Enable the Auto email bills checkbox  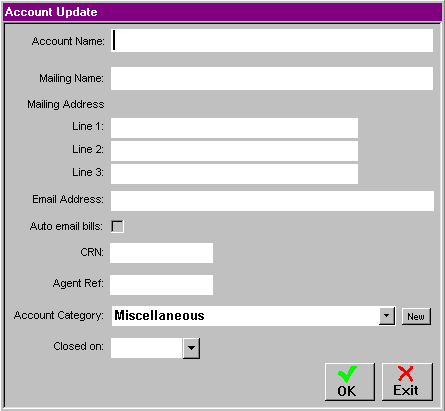pyautogui.click(x=117, y=226)
